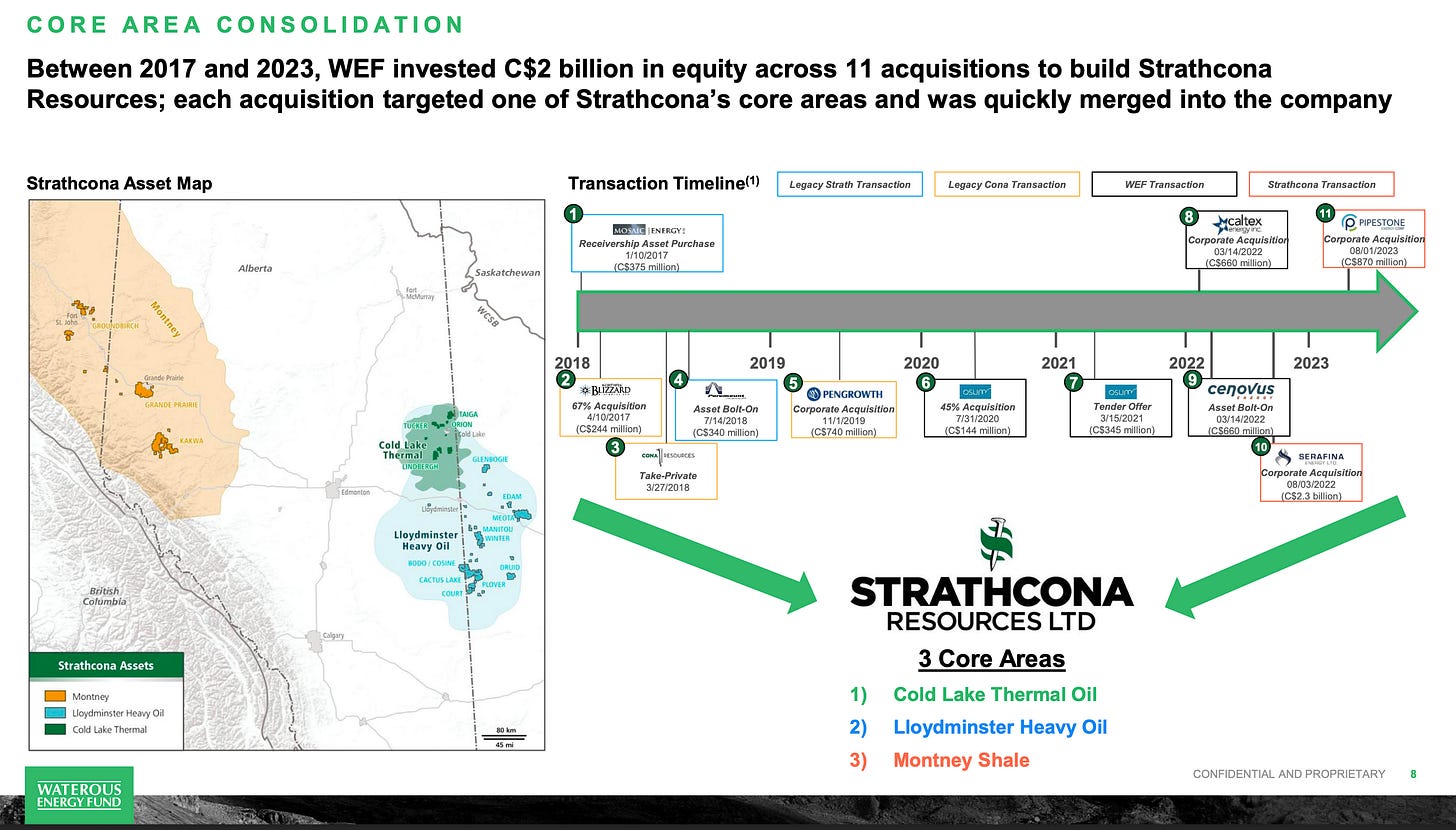
Task: Click the CONFIDENTIAL AND PROPRIETARY footer text
Action: pyautogui.click(x=1289, y=773)
